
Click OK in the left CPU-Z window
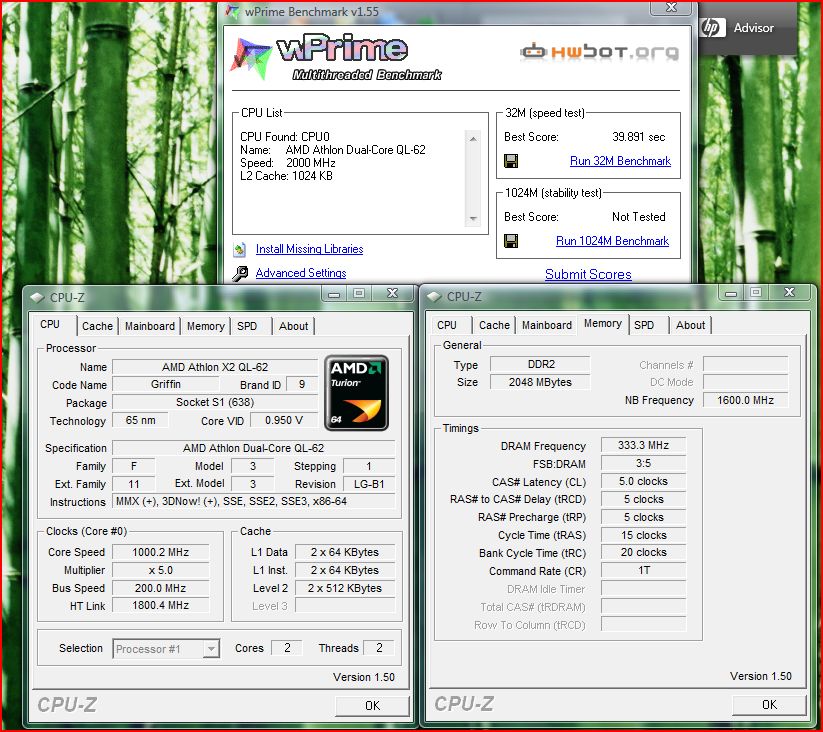click(372, 706)
